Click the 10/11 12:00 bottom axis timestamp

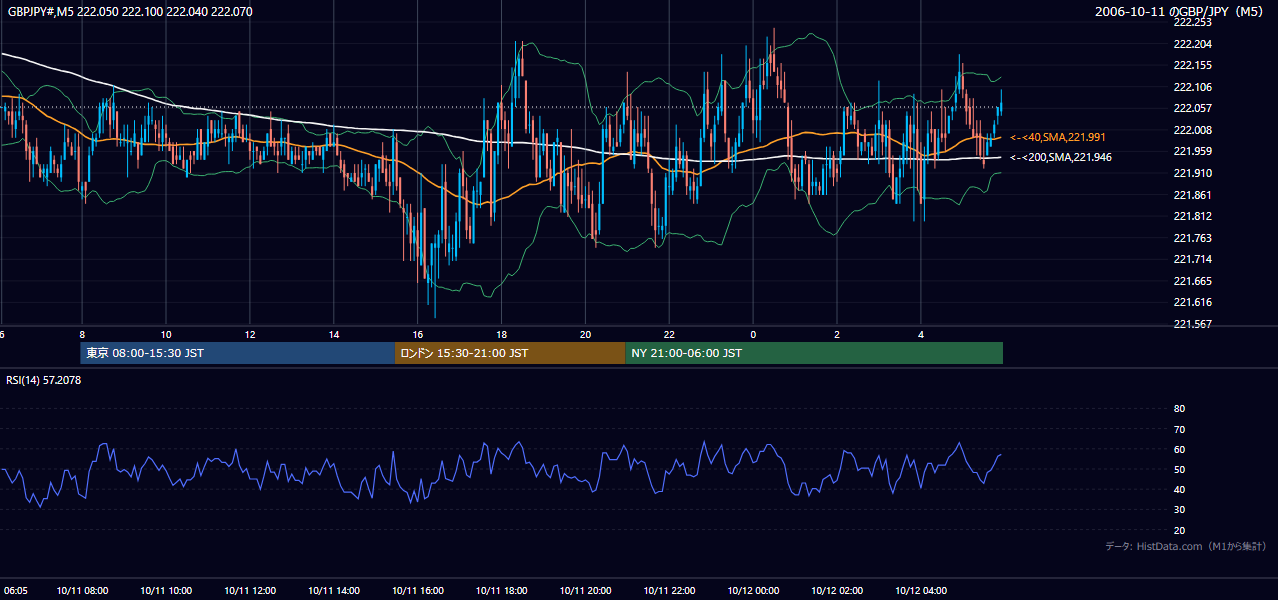[250, 590]
